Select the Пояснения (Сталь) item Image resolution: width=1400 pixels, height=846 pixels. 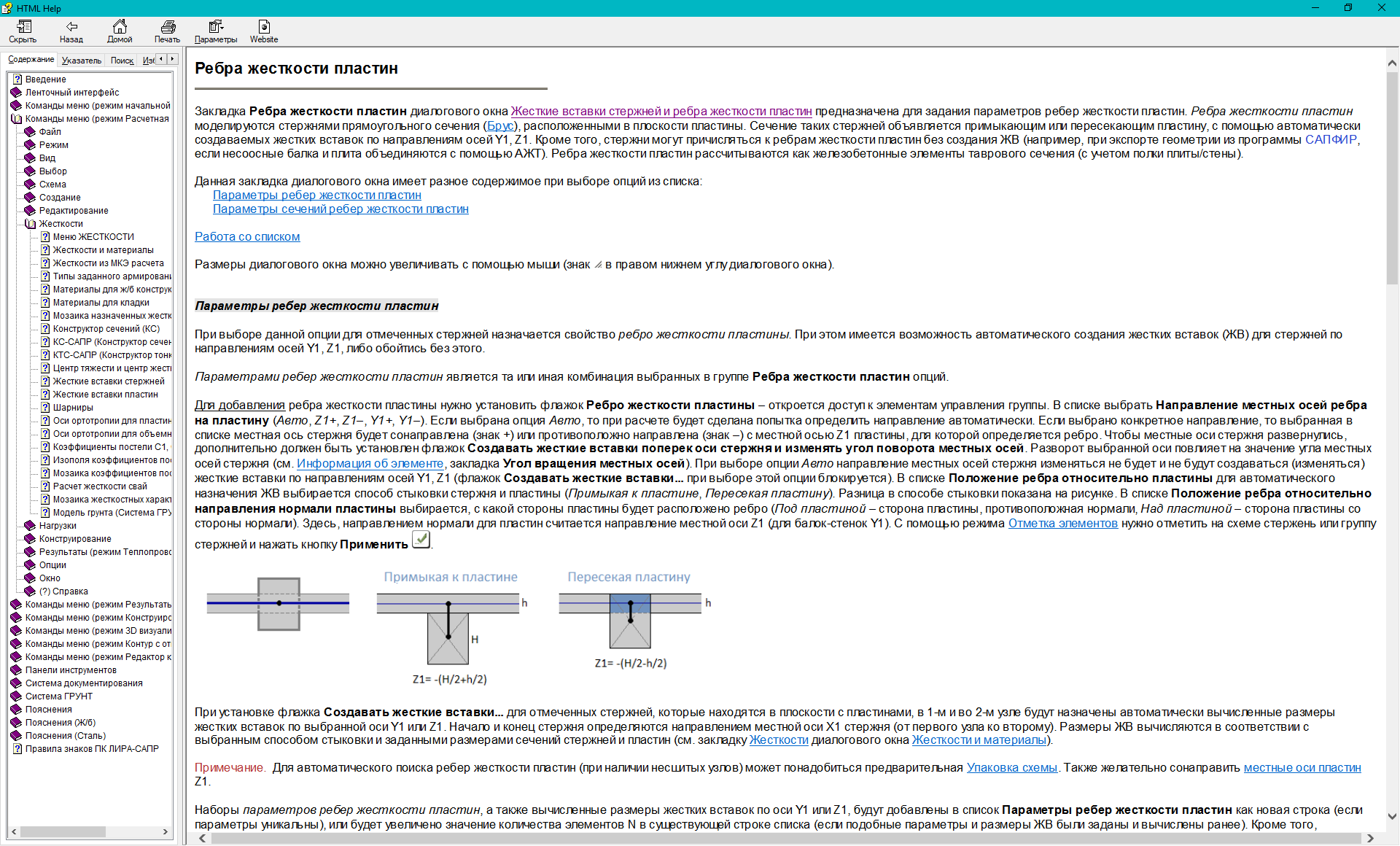(66, 736)
